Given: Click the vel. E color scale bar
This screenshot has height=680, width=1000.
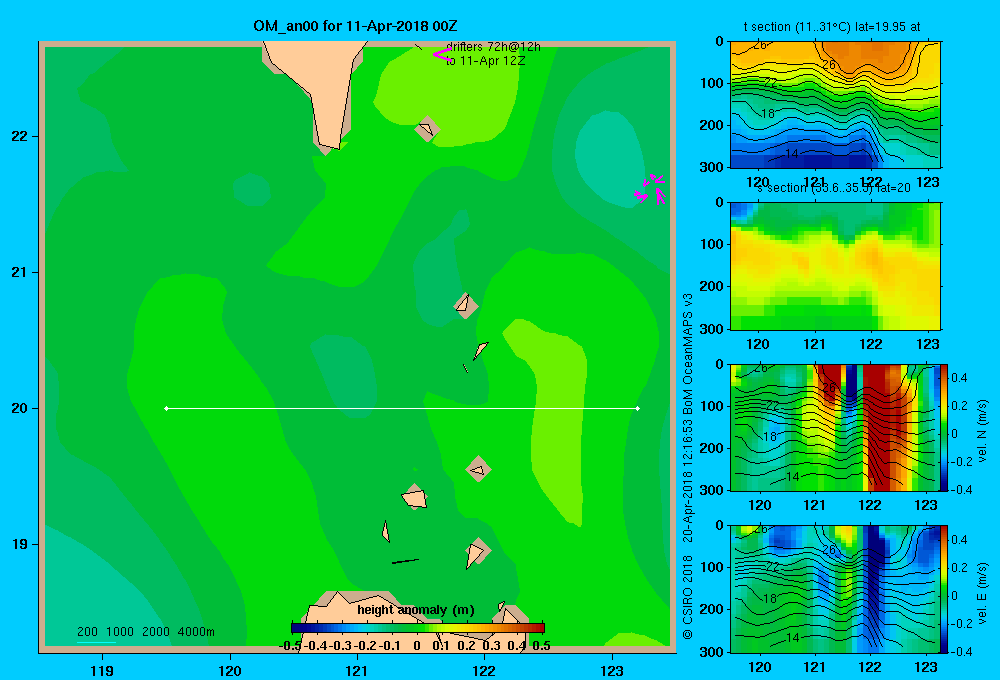Looking at the screenshot, I should click(x=945, y=589).
